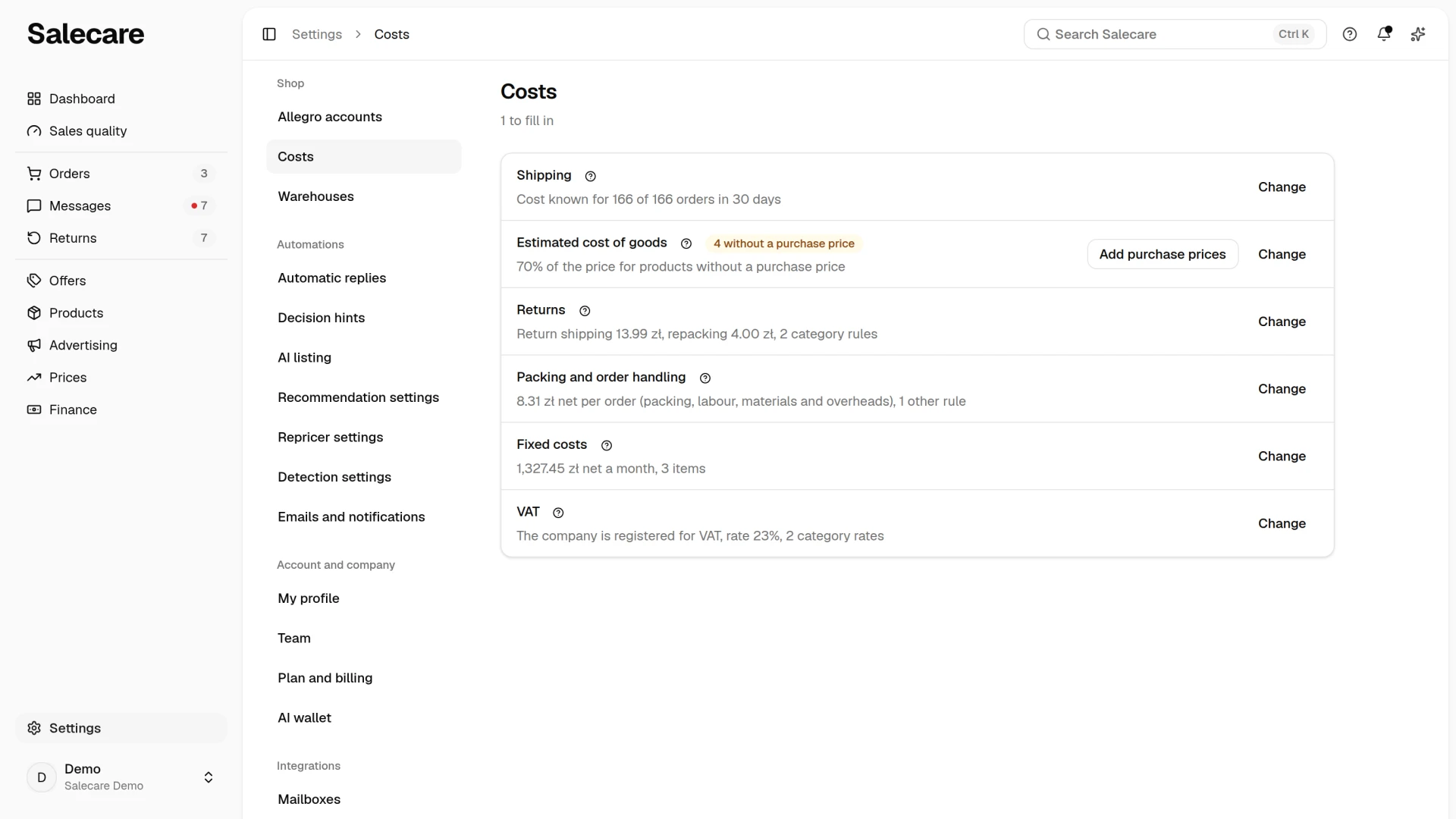The width and height of the screenshot is (1456, 819).
Task: Click Change in the Fixed costs row
Action: (x=1282, y=457)
